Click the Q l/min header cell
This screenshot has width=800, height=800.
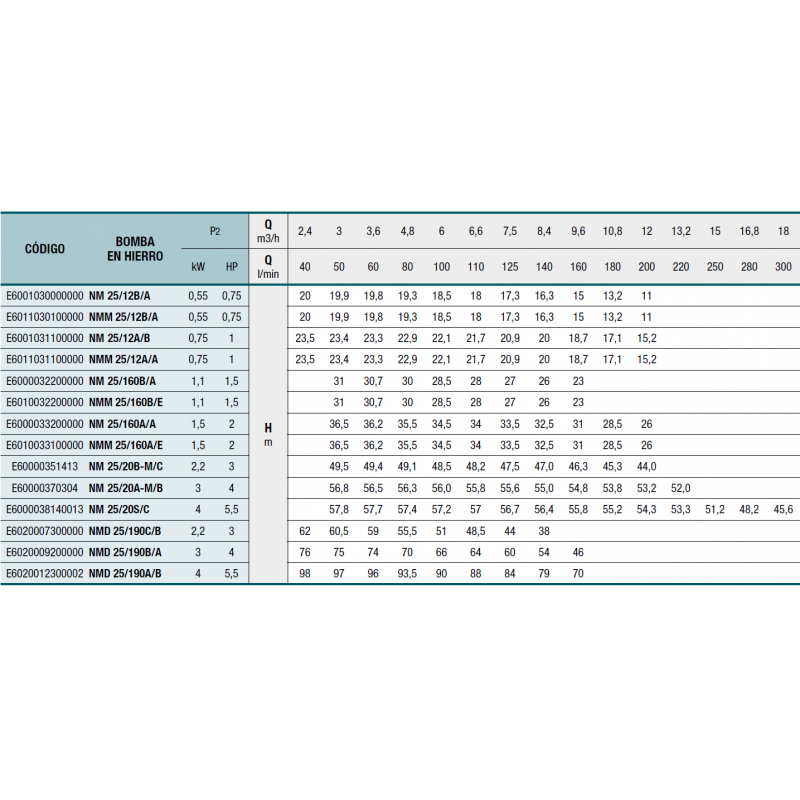(x=268, y=267)
